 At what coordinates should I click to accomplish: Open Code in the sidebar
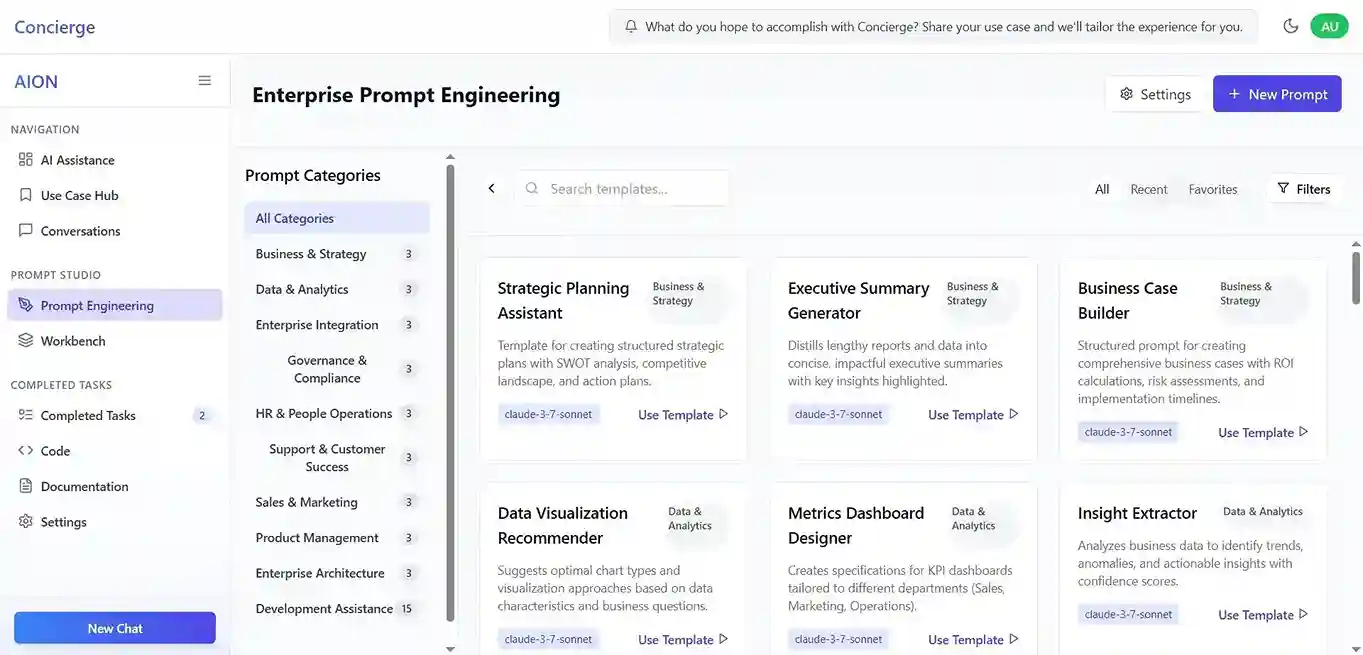point(55,451)
